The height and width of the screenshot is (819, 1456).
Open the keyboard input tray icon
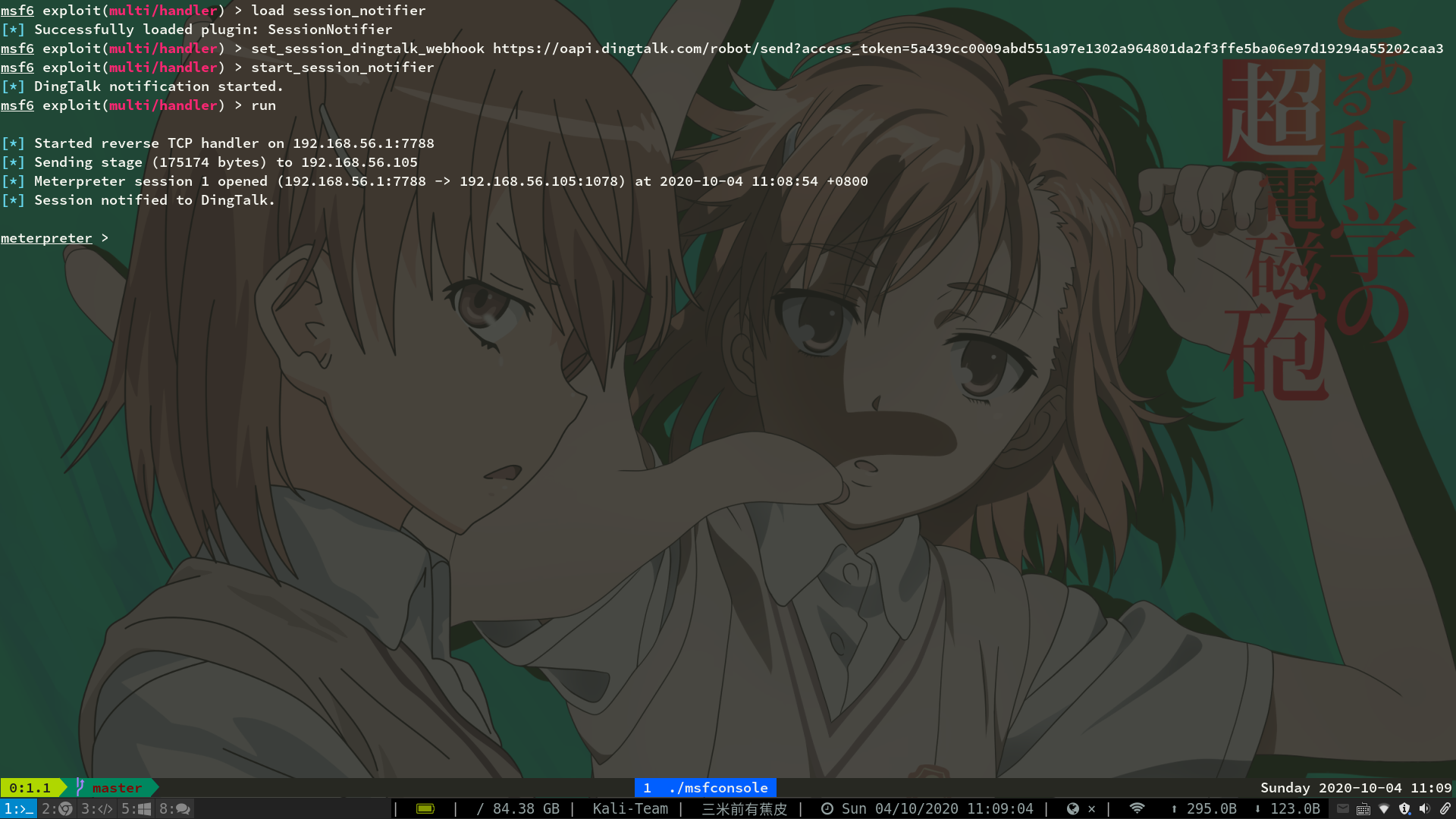coord(1363,809)
